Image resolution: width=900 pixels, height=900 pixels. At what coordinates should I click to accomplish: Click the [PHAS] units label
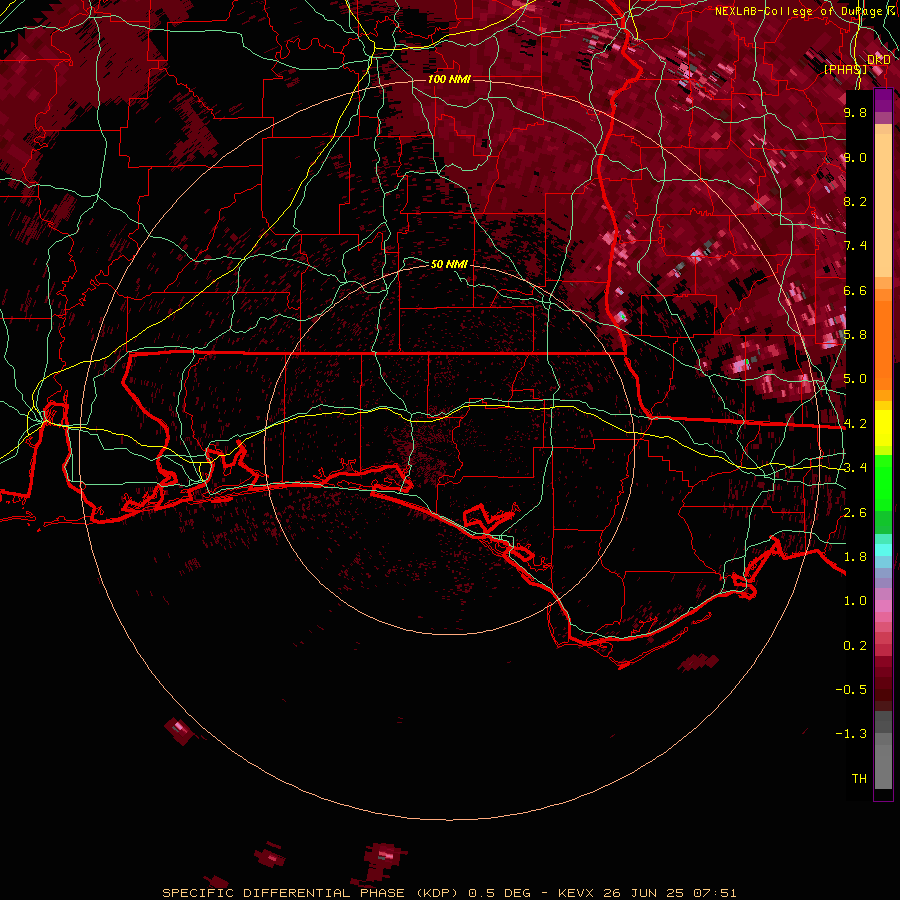coord(845,69)
